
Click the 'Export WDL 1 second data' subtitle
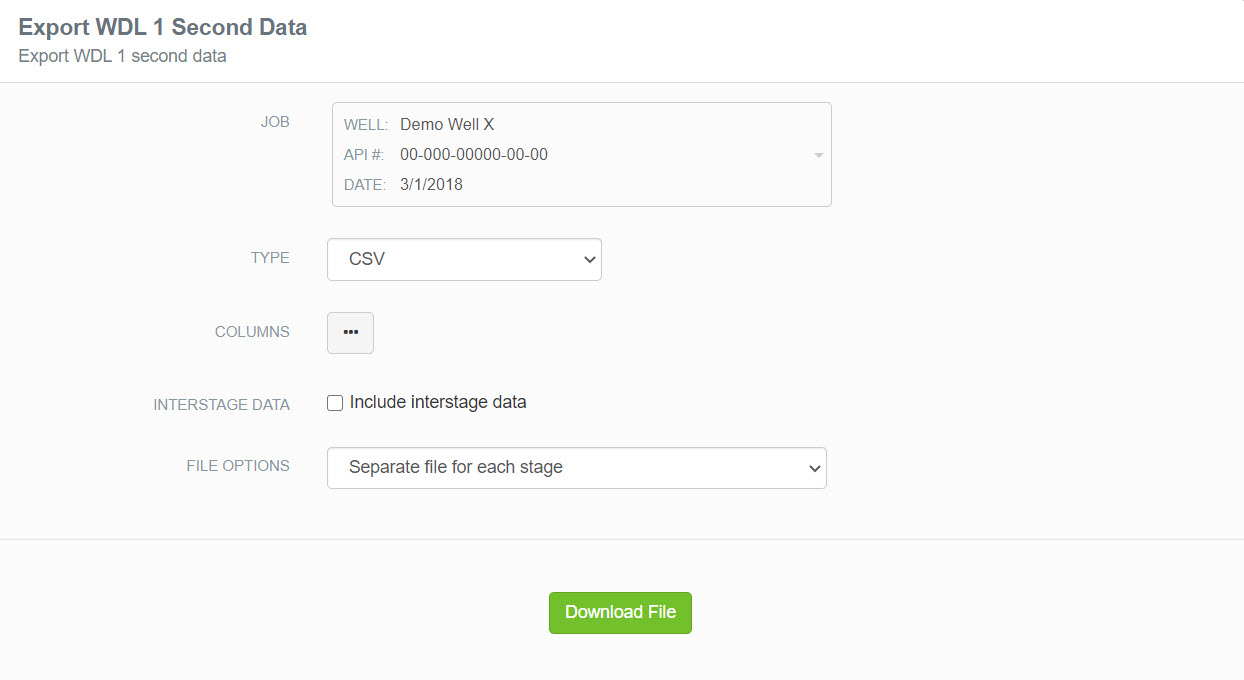point(122,56)
